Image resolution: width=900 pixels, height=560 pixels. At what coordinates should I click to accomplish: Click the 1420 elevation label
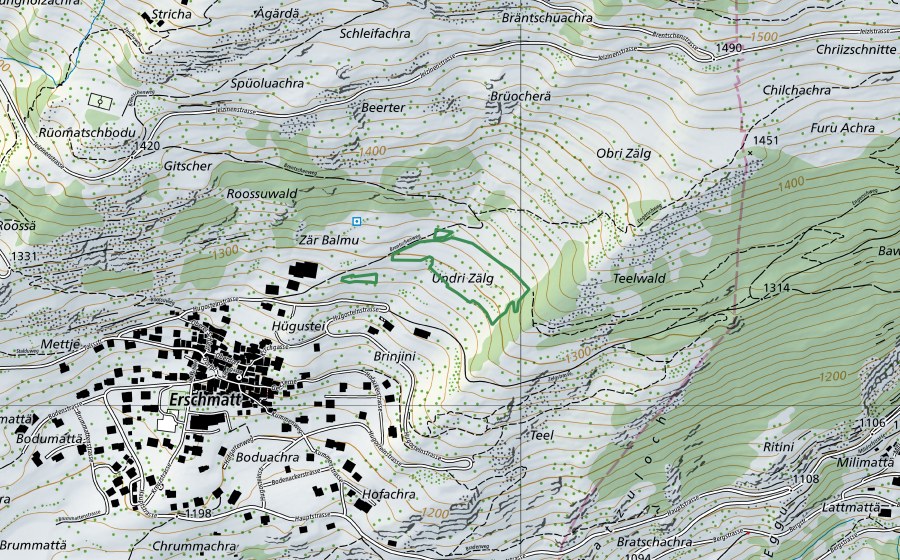point(146,146)
